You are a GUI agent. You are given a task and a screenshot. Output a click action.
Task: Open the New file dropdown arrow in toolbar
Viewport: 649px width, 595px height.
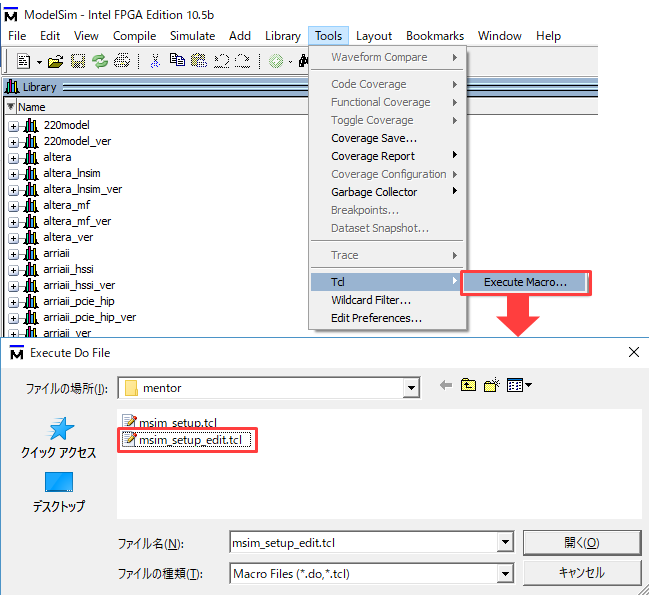coord(39,62)
